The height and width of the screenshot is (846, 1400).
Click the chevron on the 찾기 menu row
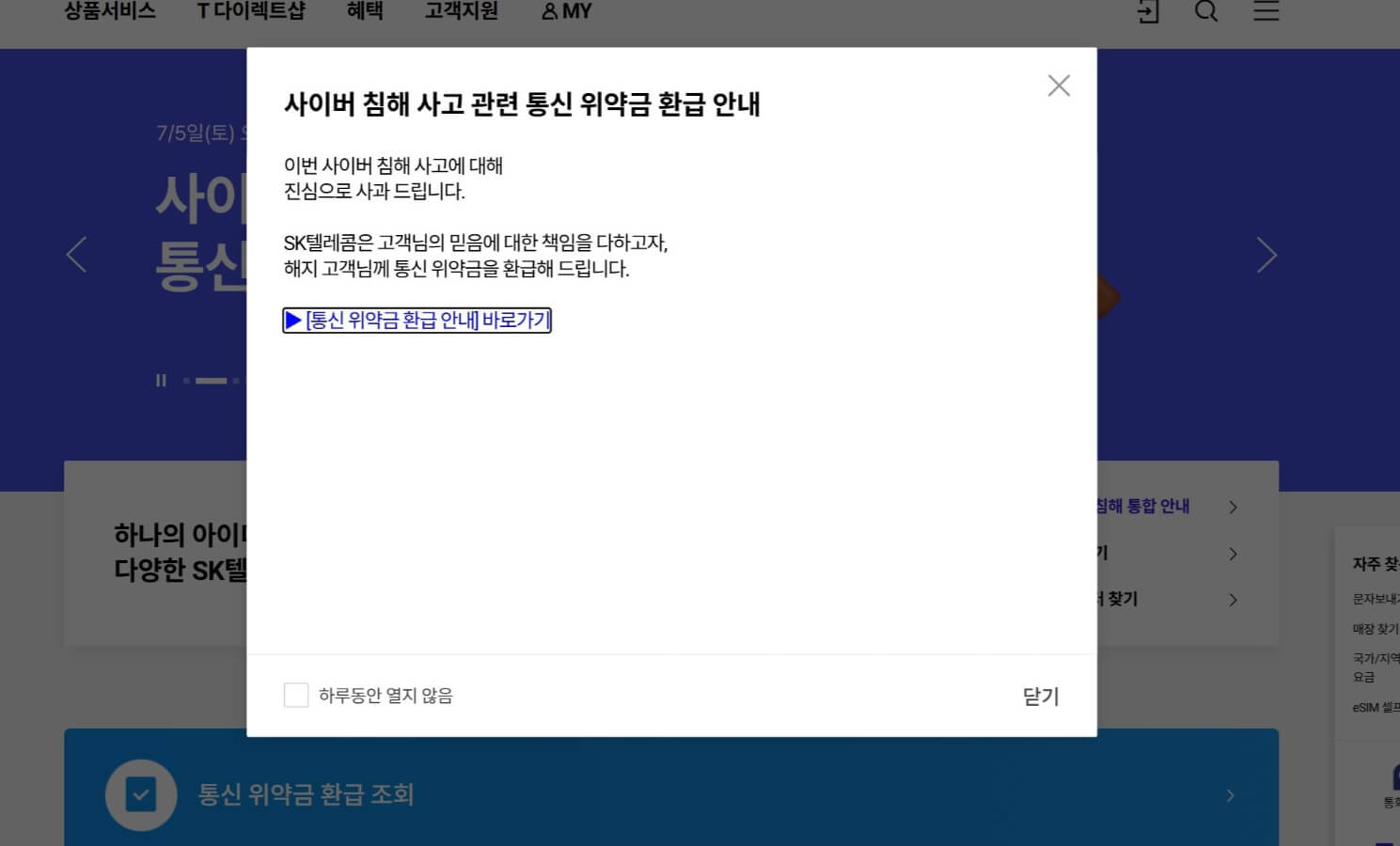(1233, 599)
